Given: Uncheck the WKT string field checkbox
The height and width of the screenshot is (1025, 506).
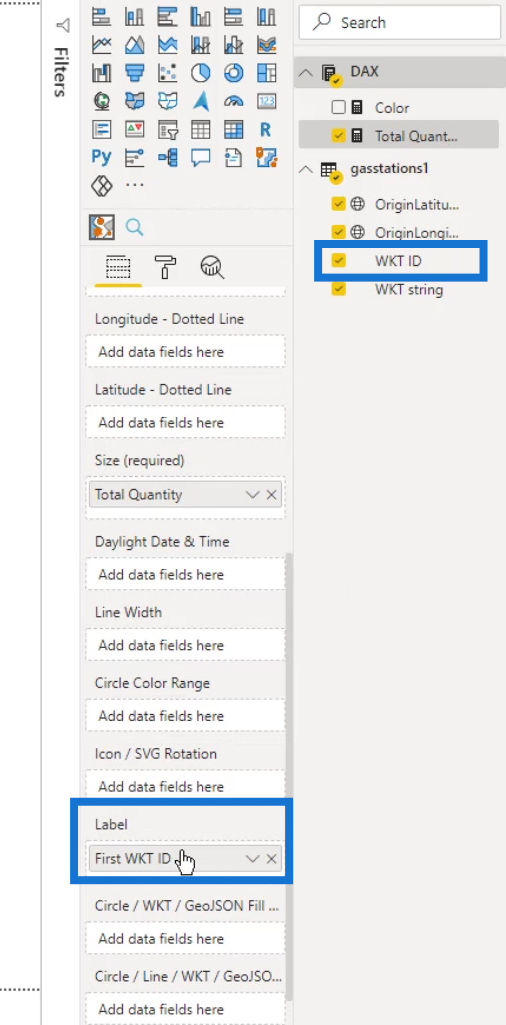Looking at the screenshot, I should [338, 289].
